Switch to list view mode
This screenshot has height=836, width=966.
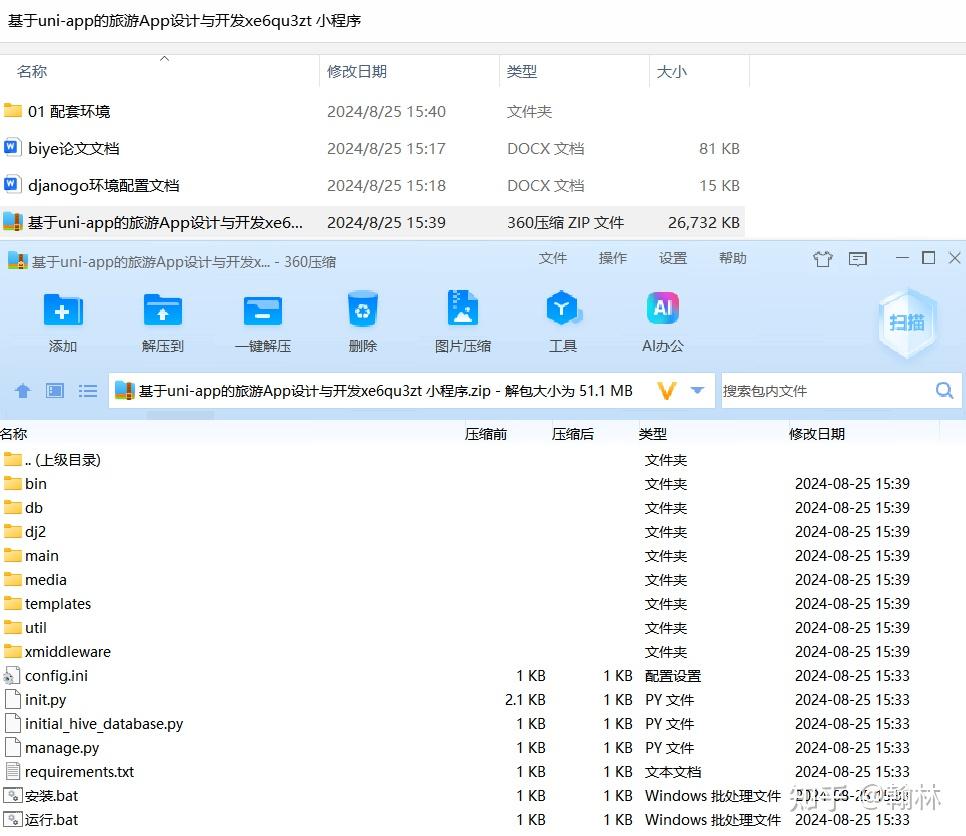pos(87,391)
